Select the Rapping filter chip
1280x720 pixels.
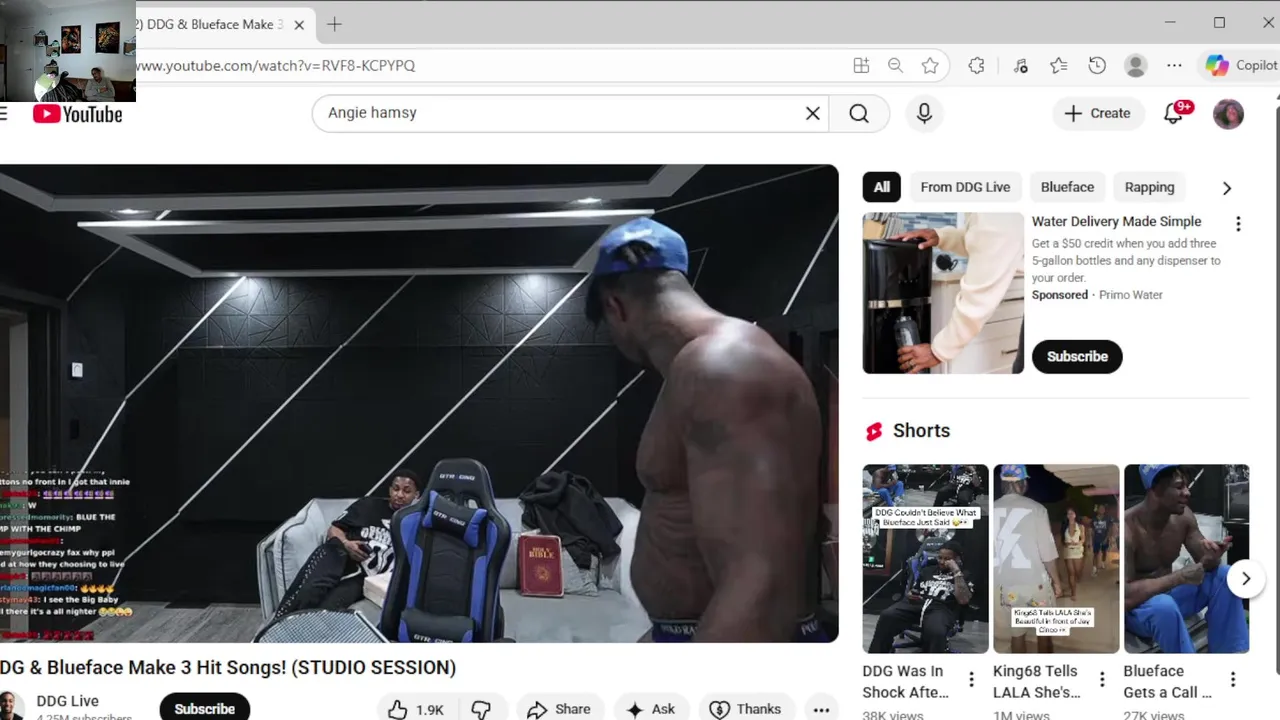pos(1149,187)
